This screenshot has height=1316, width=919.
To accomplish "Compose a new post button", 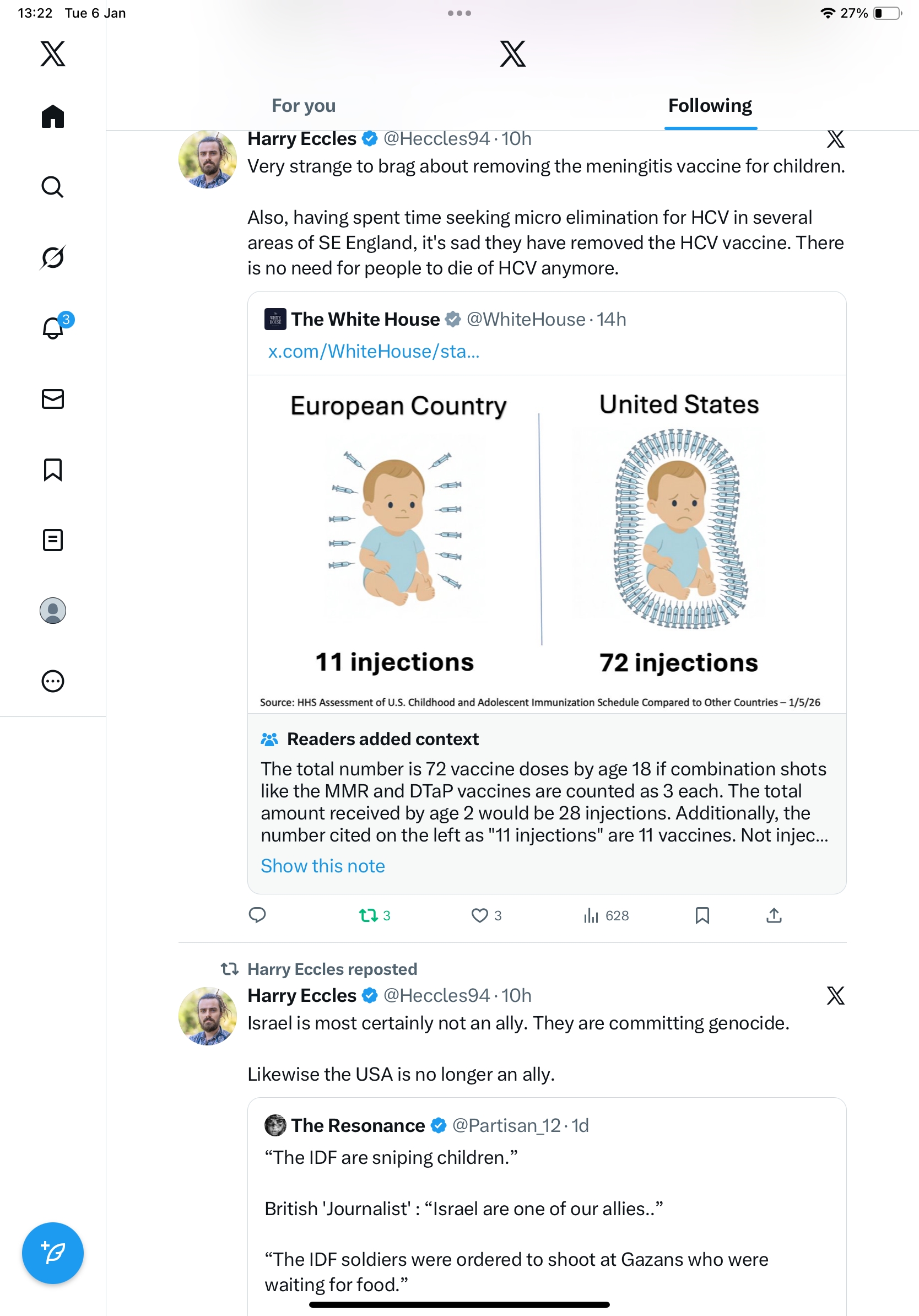I will [x=53, y=1253].
